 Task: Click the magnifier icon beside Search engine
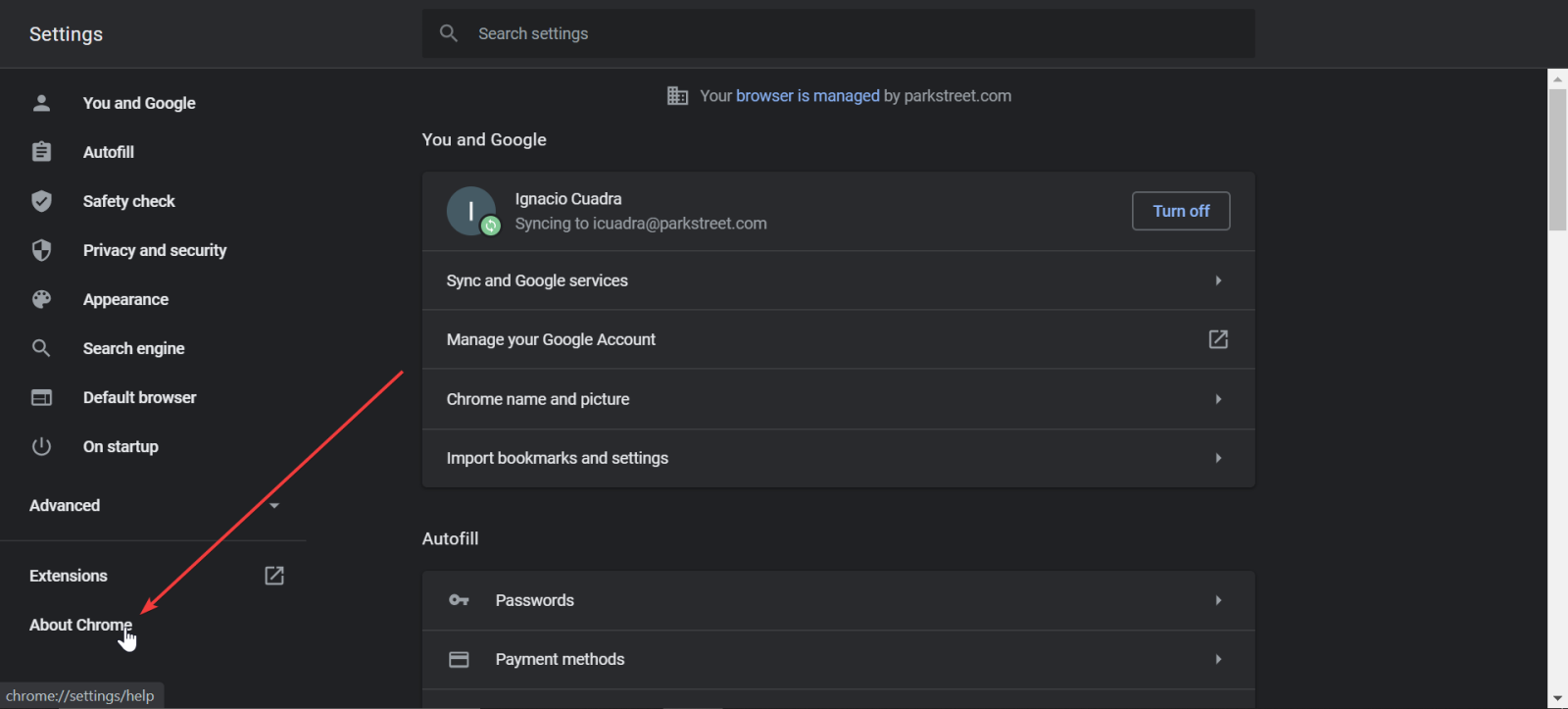coord(41,348)
